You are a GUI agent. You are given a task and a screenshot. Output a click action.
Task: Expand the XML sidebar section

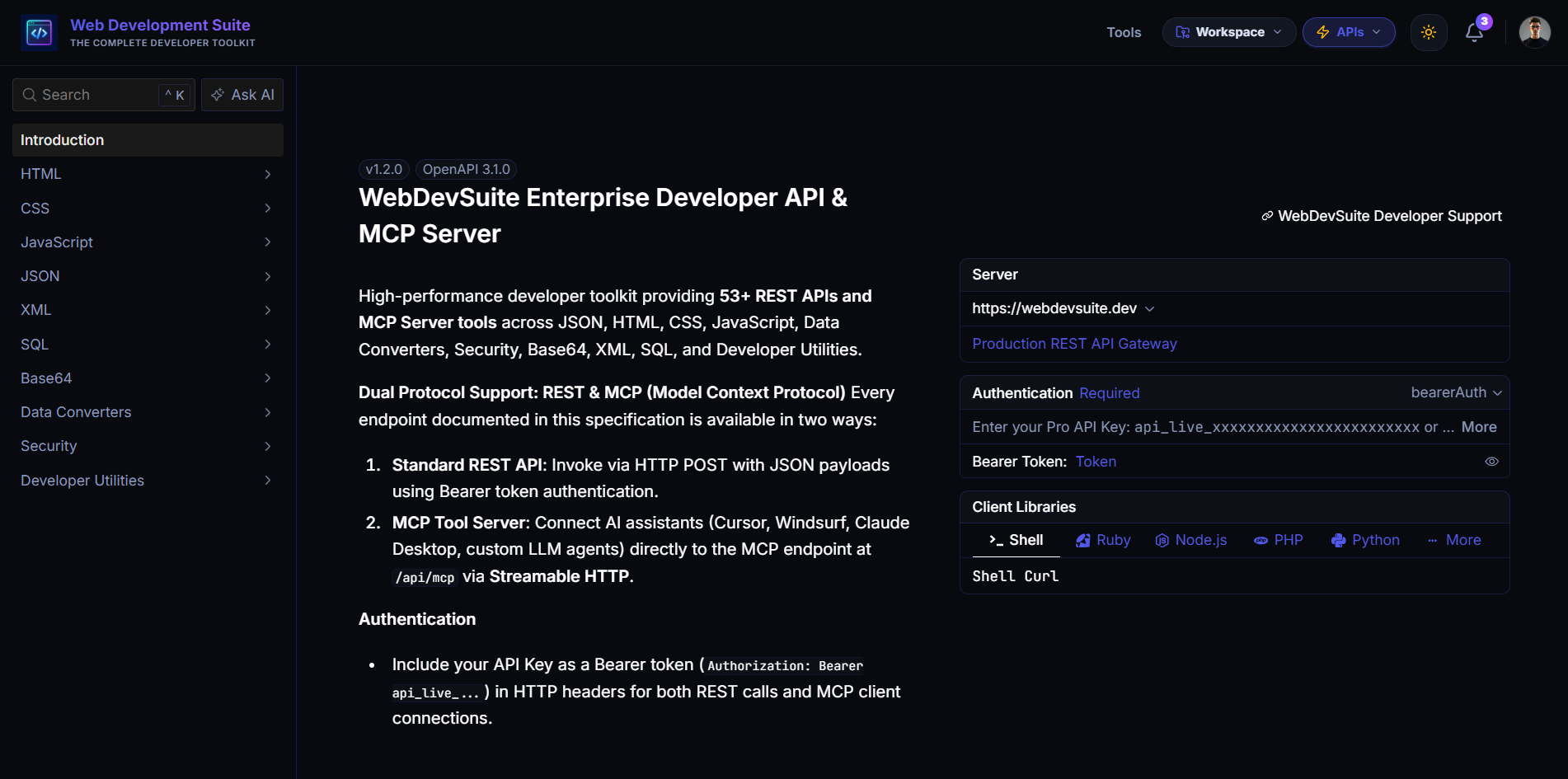click(x=148, y=310)
